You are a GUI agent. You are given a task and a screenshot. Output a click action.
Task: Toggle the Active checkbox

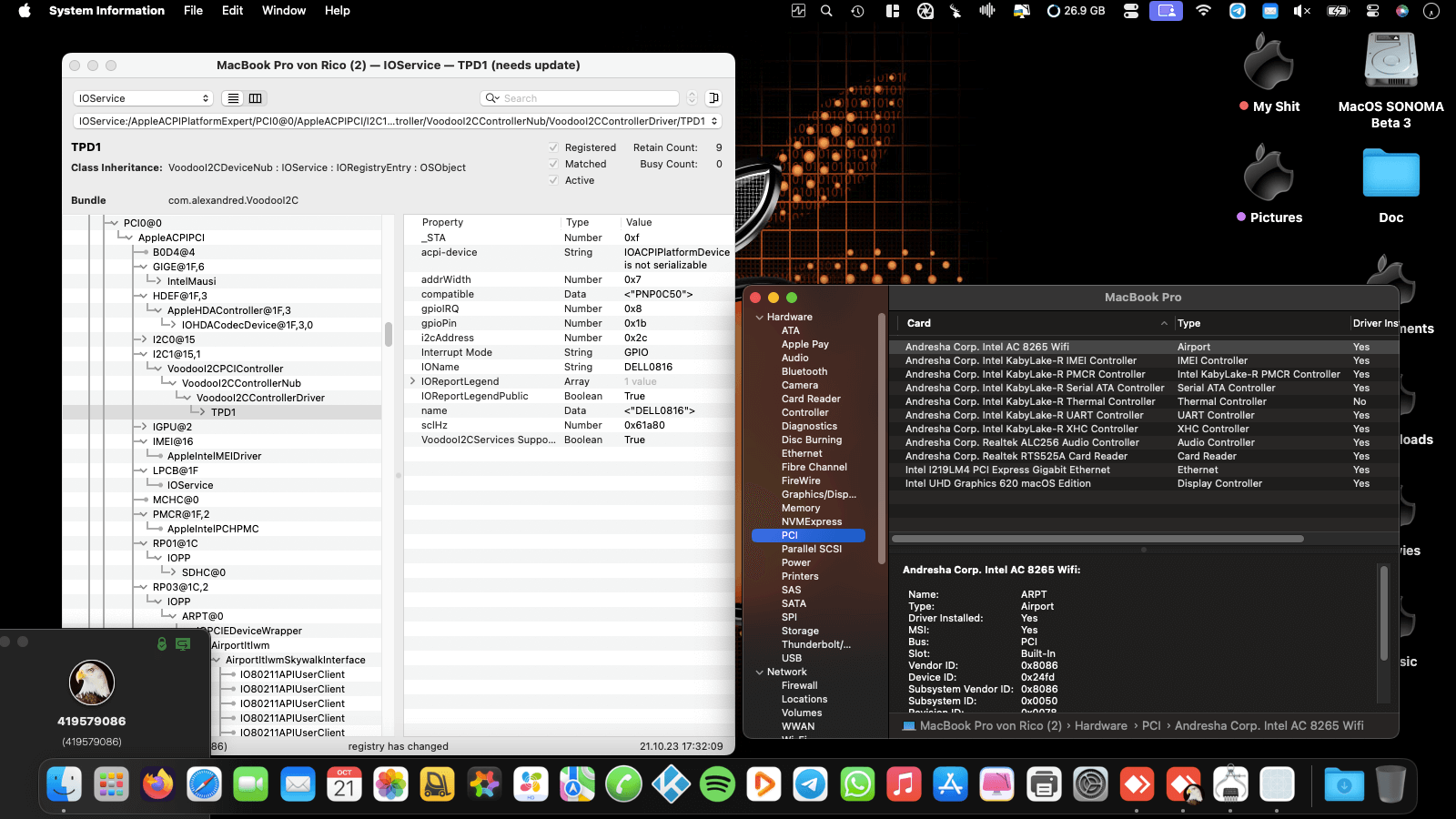(553, 180)
